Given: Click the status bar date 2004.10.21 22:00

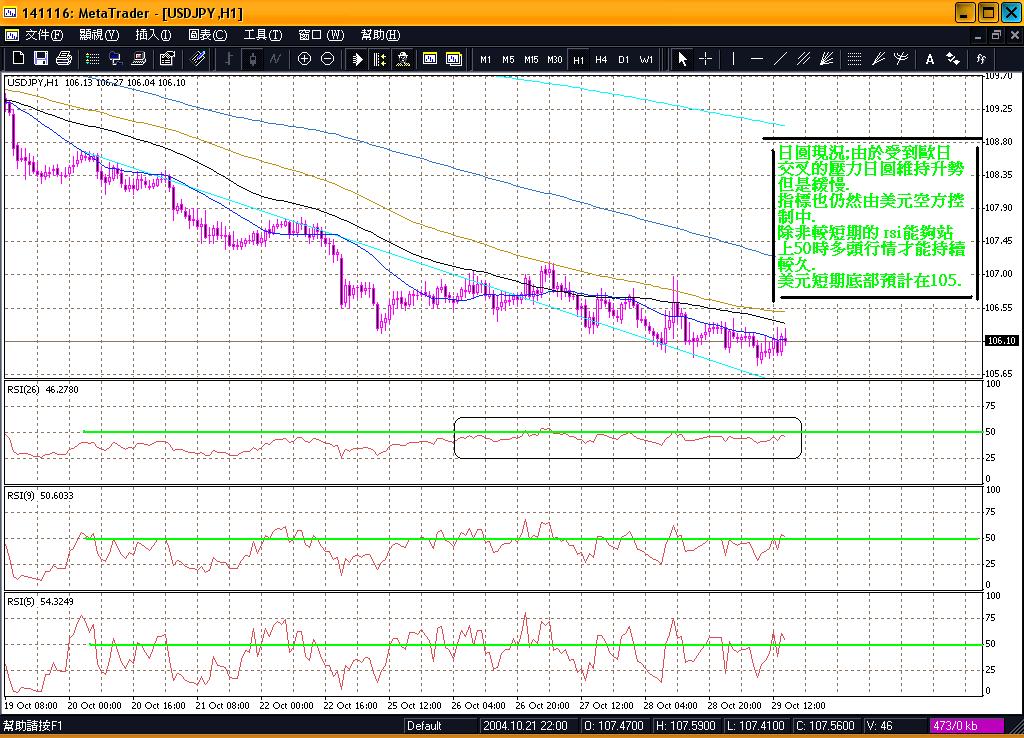Looking at the screenshot, I should tap(525, 726).
